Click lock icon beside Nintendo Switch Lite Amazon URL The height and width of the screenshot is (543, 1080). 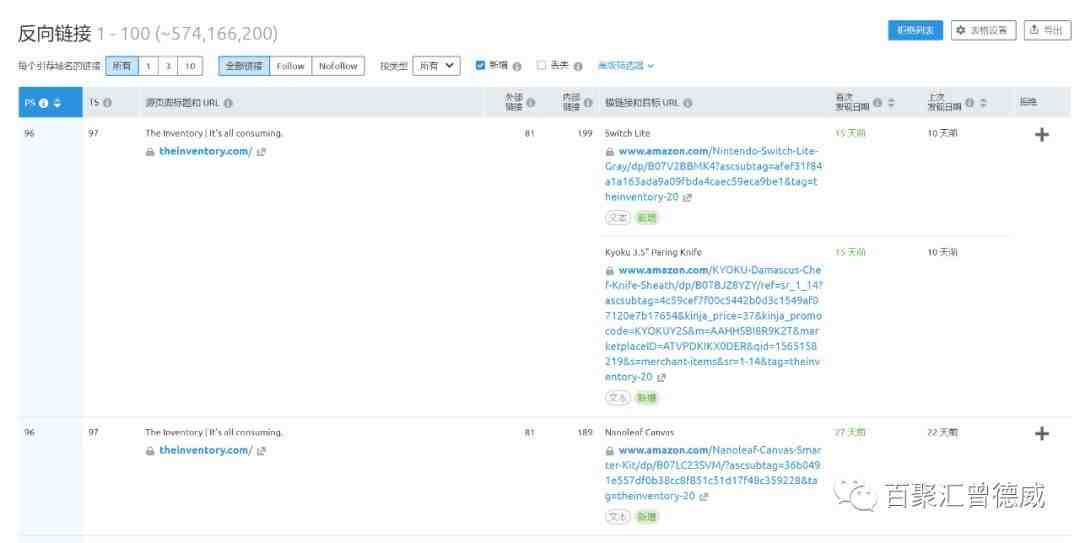coord(610,152)
